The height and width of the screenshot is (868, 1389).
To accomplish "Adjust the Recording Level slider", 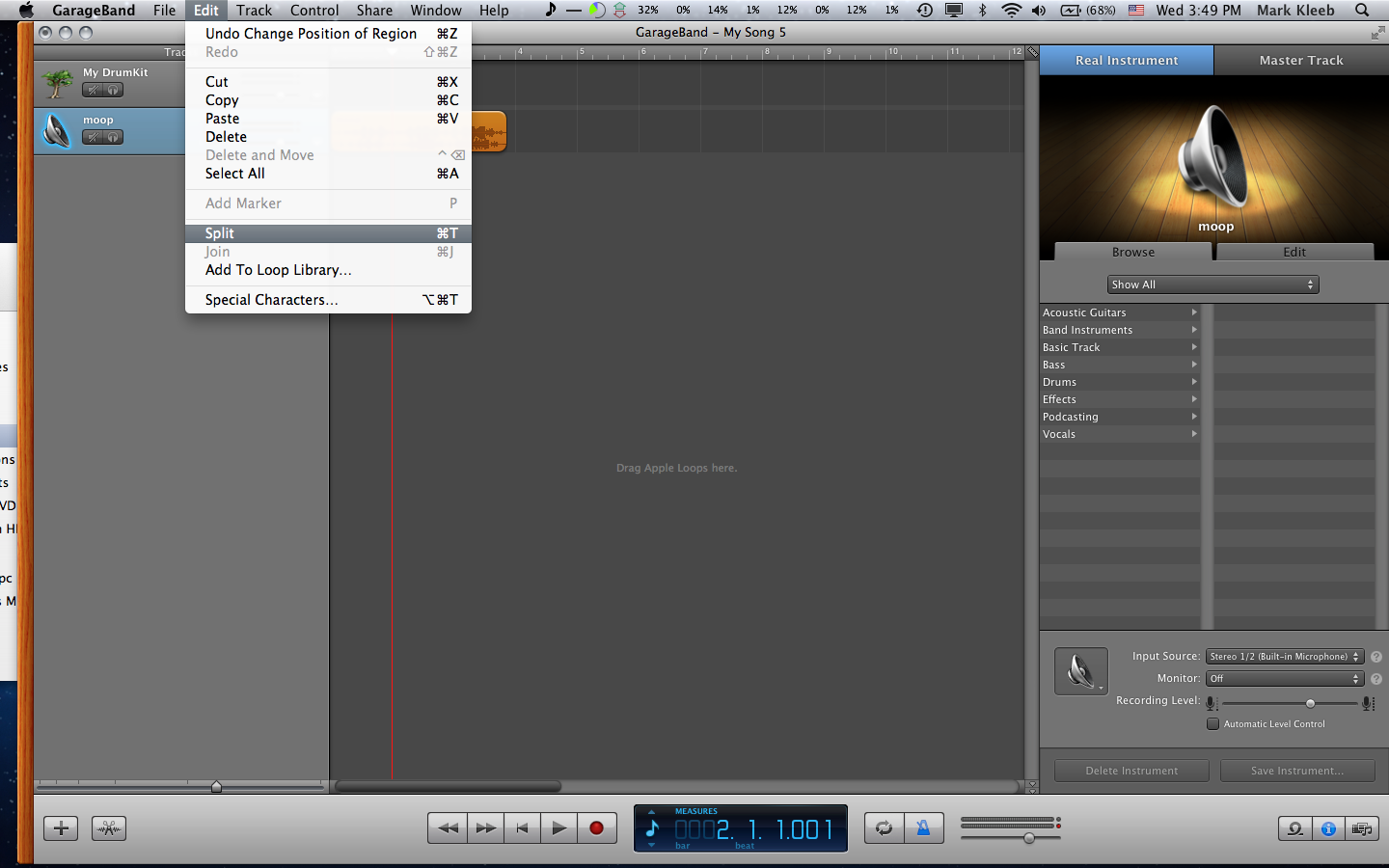I will 1310,703.
